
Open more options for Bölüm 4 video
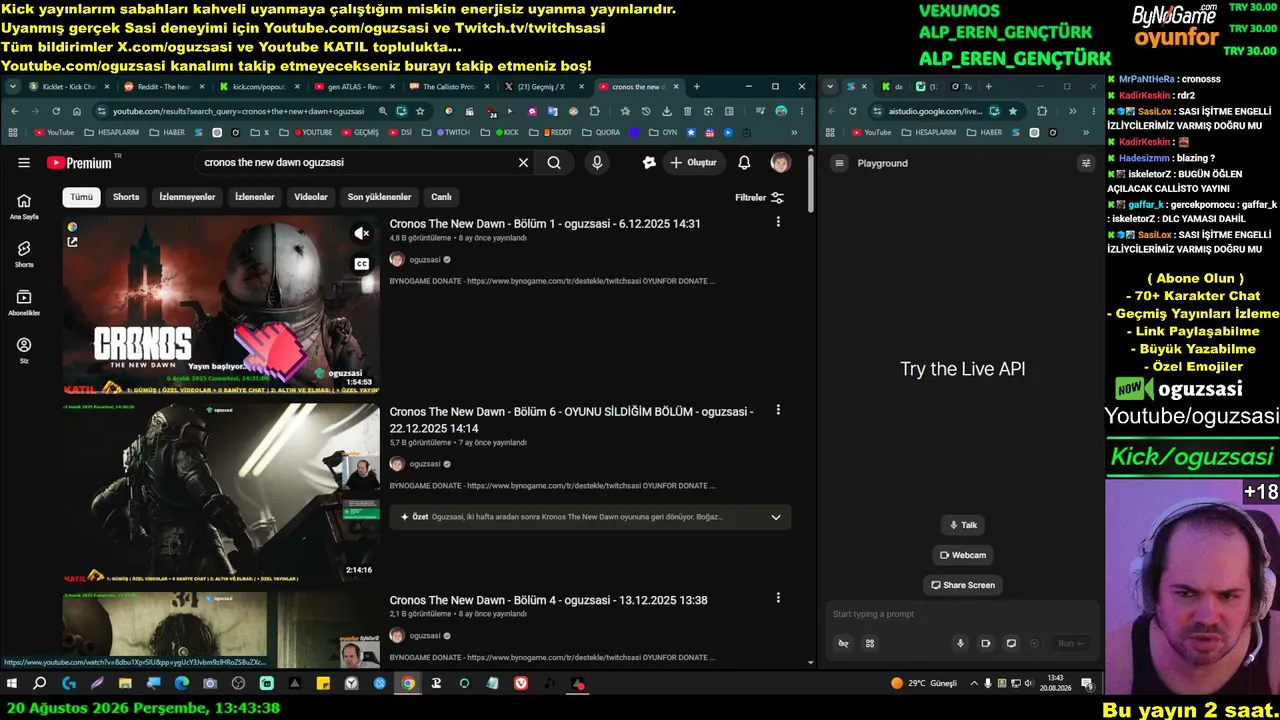pos(778,598)
